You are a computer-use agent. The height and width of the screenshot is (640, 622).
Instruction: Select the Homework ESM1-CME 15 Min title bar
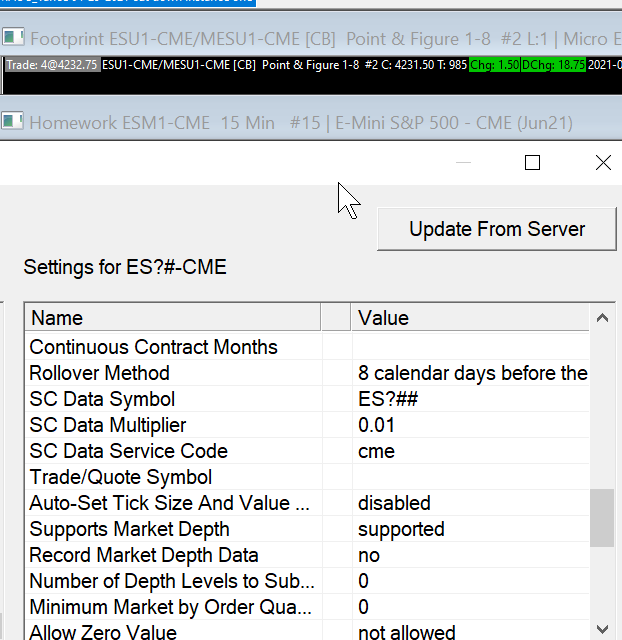pyautogui.click(x=311, y=122)
